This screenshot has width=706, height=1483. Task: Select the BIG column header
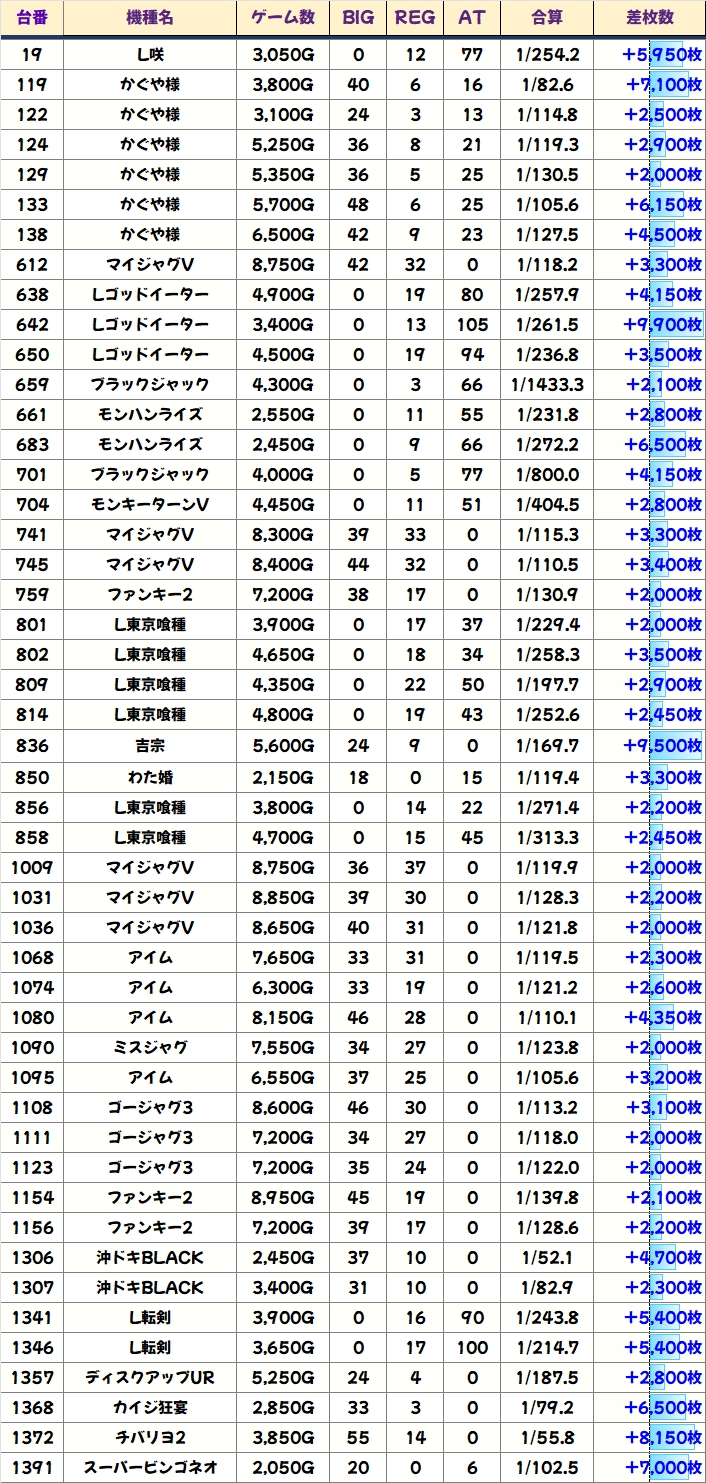tap(358, 18)
